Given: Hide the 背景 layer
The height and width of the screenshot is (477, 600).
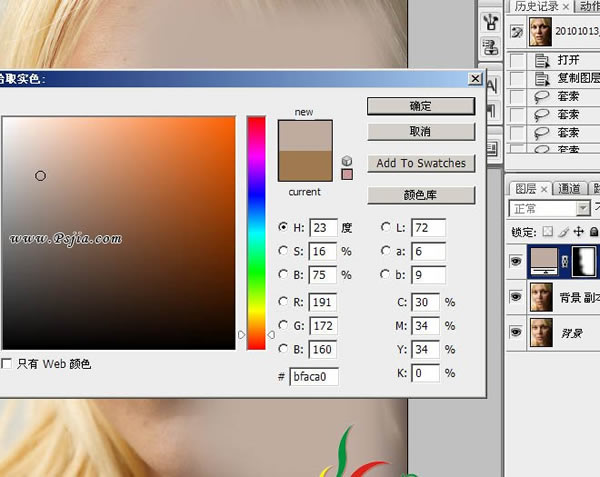Looking at the screenshot, I should (516, 332).
